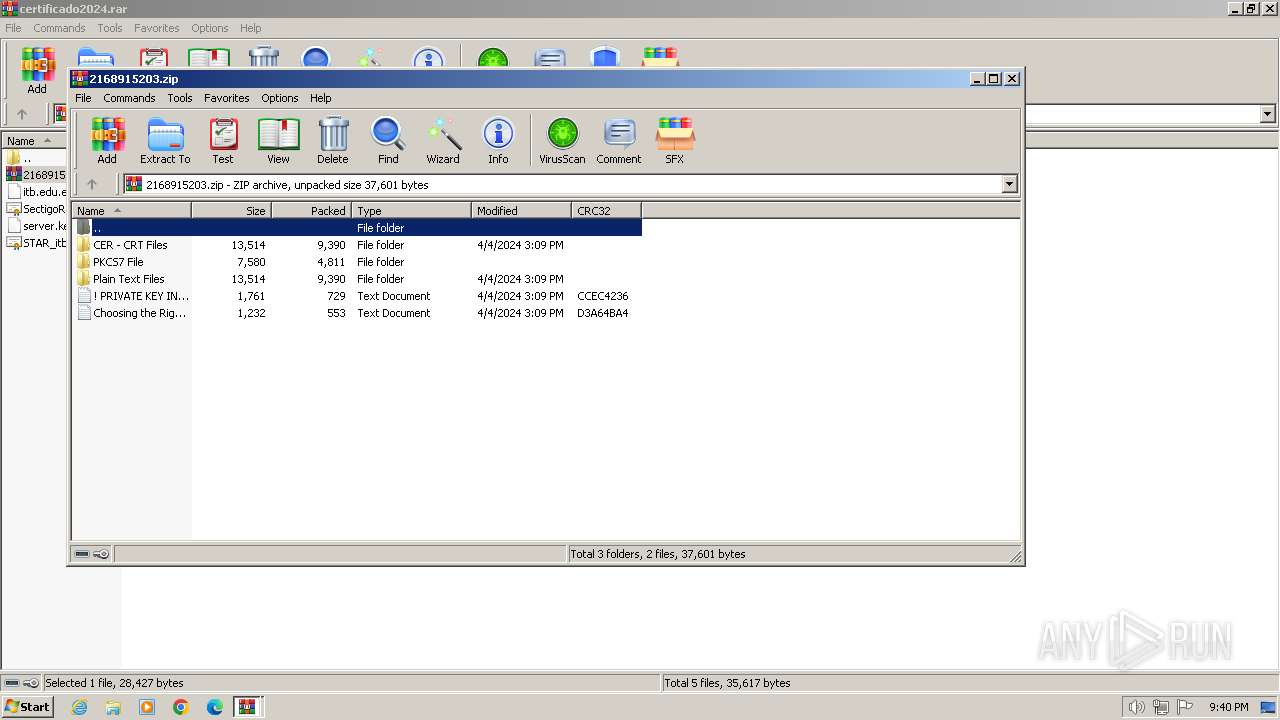The image size is (1280, 720).
Task: Click CRC32 value CCEC4236
Action: [x=602, y=296]
